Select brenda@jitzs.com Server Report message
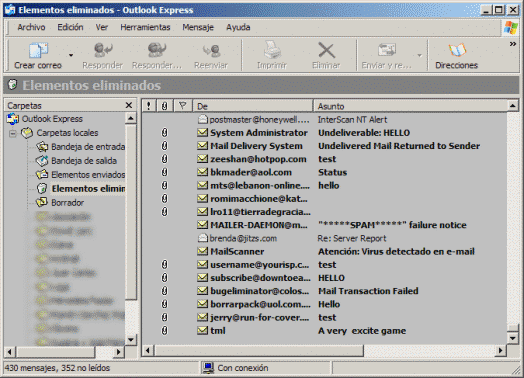This screenshot has width=524, height=378. pos(324,238)
